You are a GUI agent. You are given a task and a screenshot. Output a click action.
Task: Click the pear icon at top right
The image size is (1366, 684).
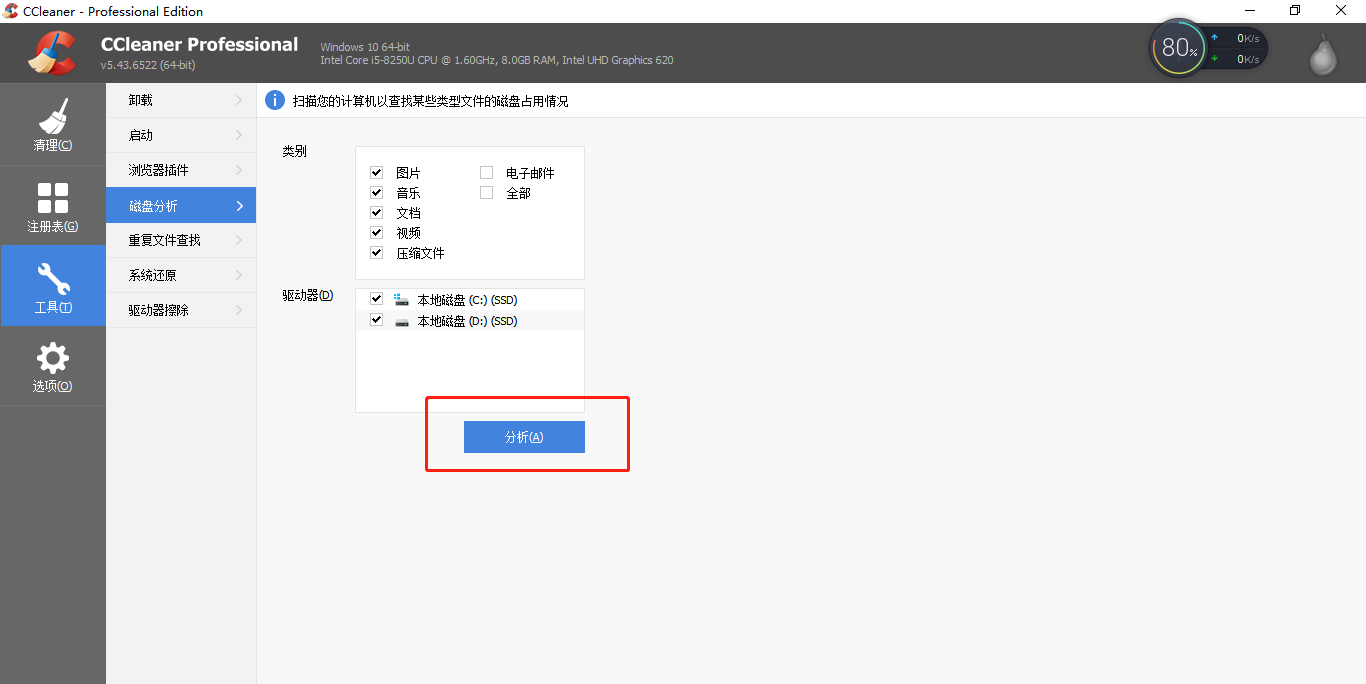pos(1323,54)
